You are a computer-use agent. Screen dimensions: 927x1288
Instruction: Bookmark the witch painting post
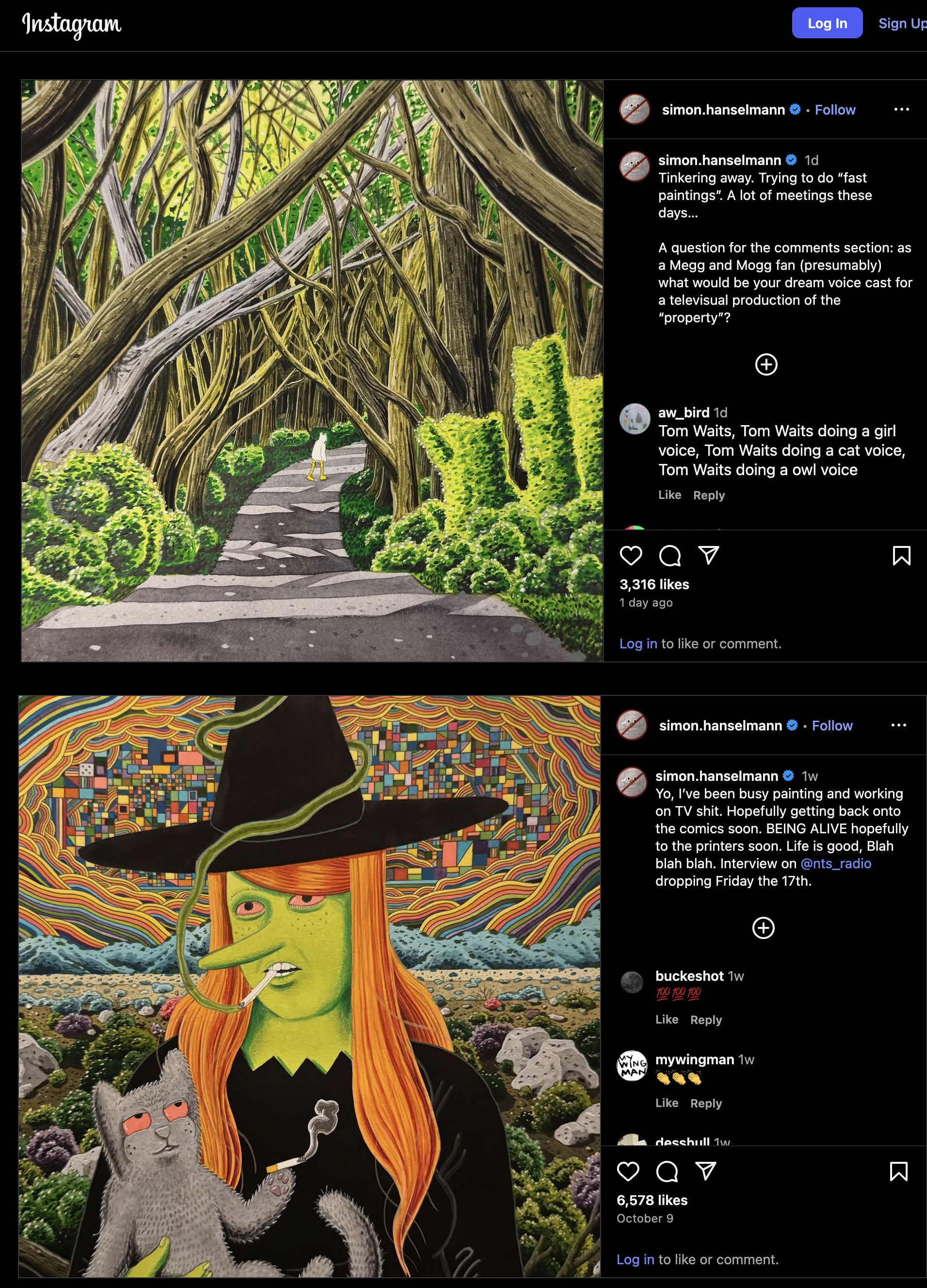click(898, 1171)
